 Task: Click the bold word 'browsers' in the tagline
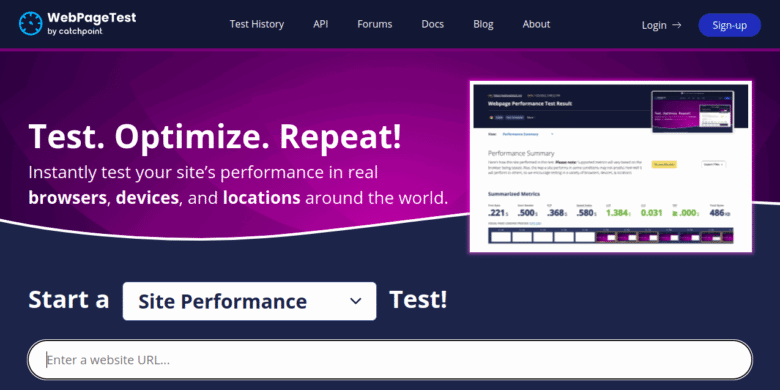click(68, 198)
